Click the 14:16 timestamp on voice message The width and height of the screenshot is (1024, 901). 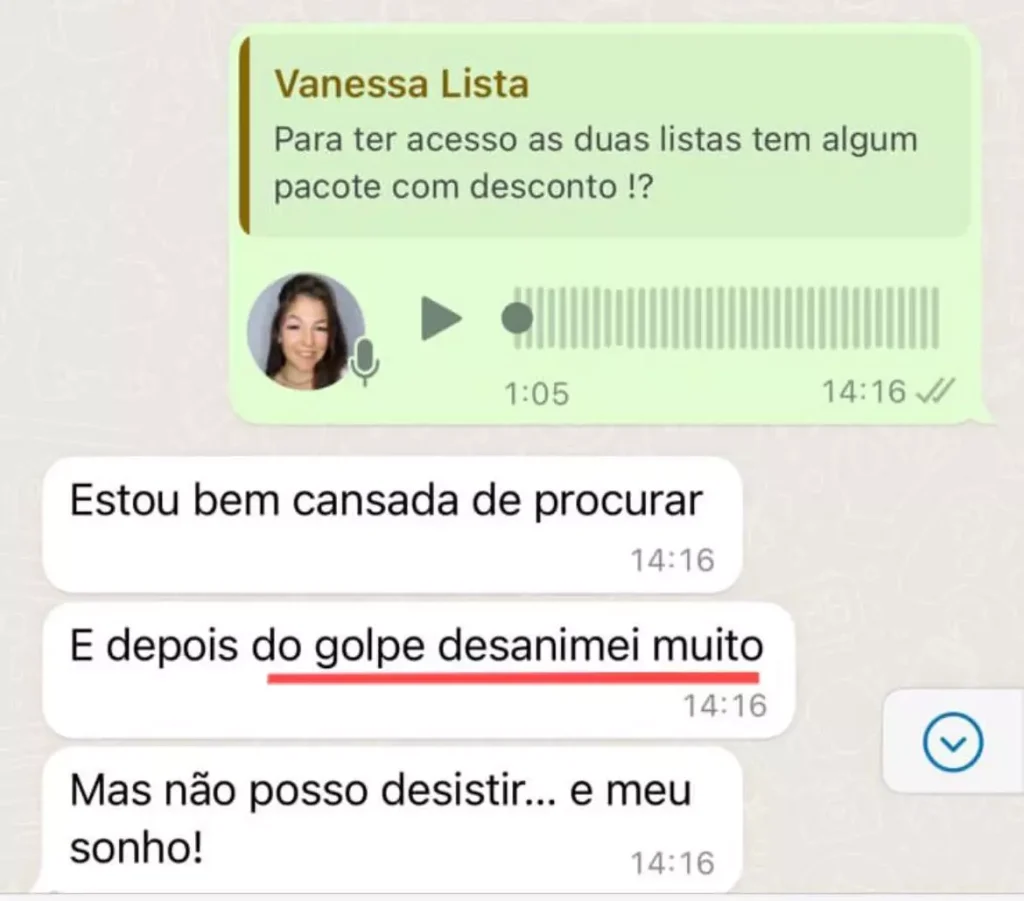863,392
